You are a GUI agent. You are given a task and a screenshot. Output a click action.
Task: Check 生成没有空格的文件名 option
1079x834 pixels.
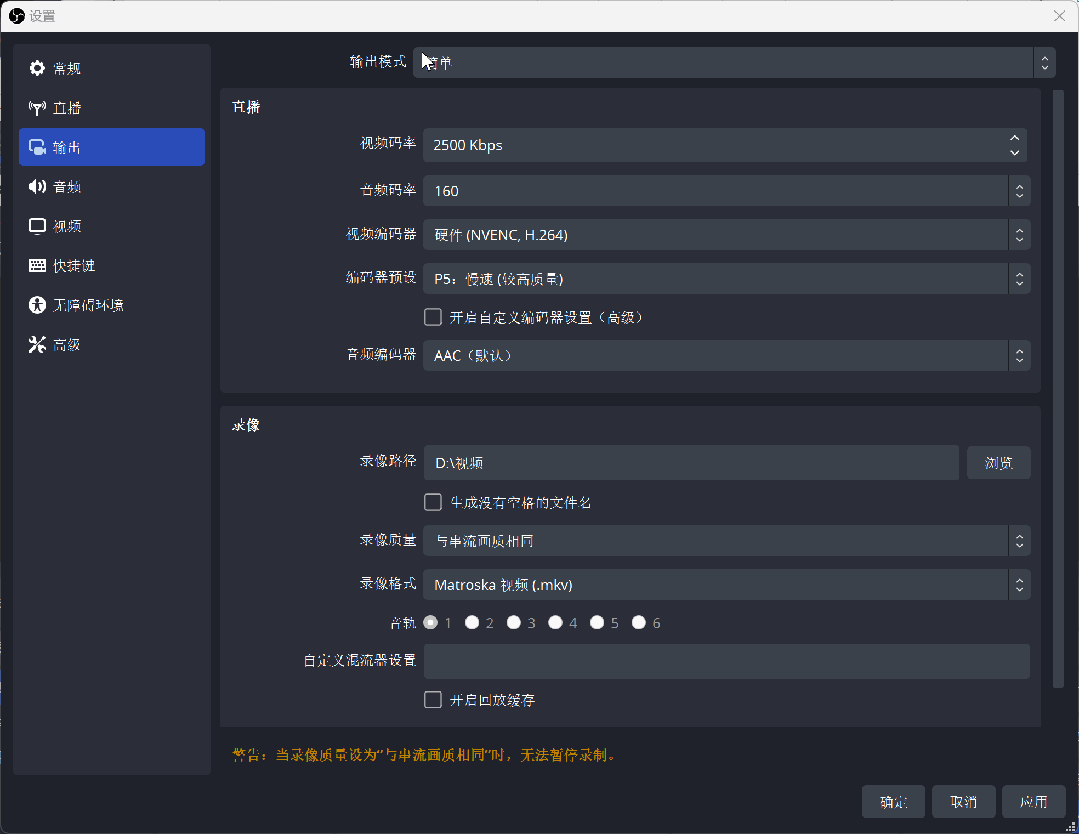coord(433,502)
